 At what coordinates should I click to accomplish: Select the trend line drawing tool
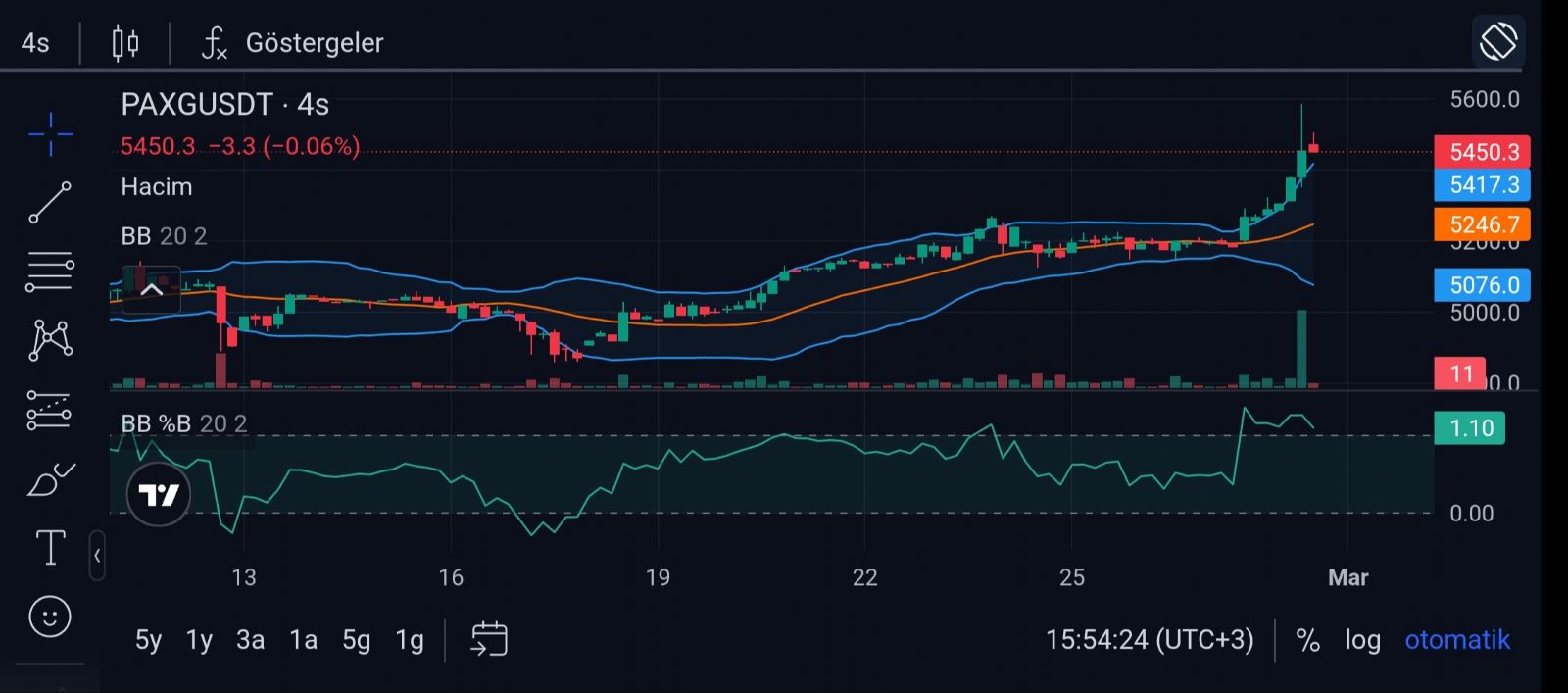(50, 202)
